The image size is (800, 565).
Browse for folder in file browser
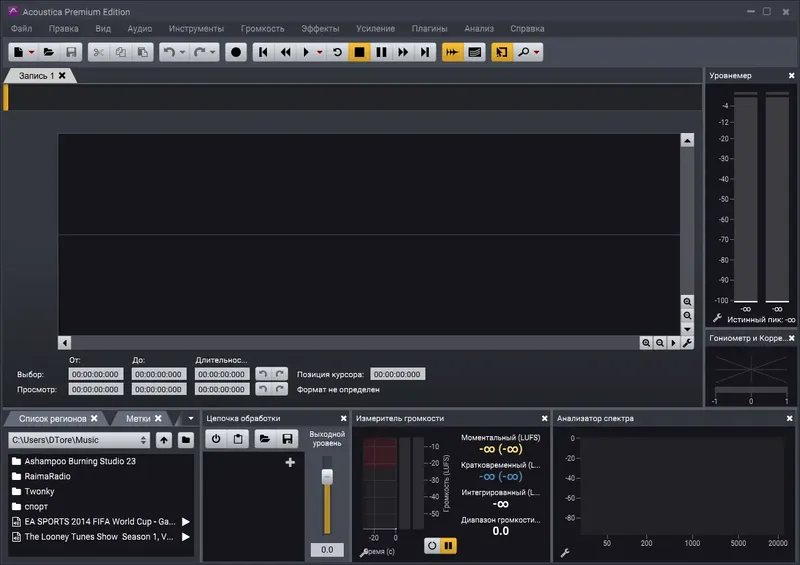tap(186, 440)
